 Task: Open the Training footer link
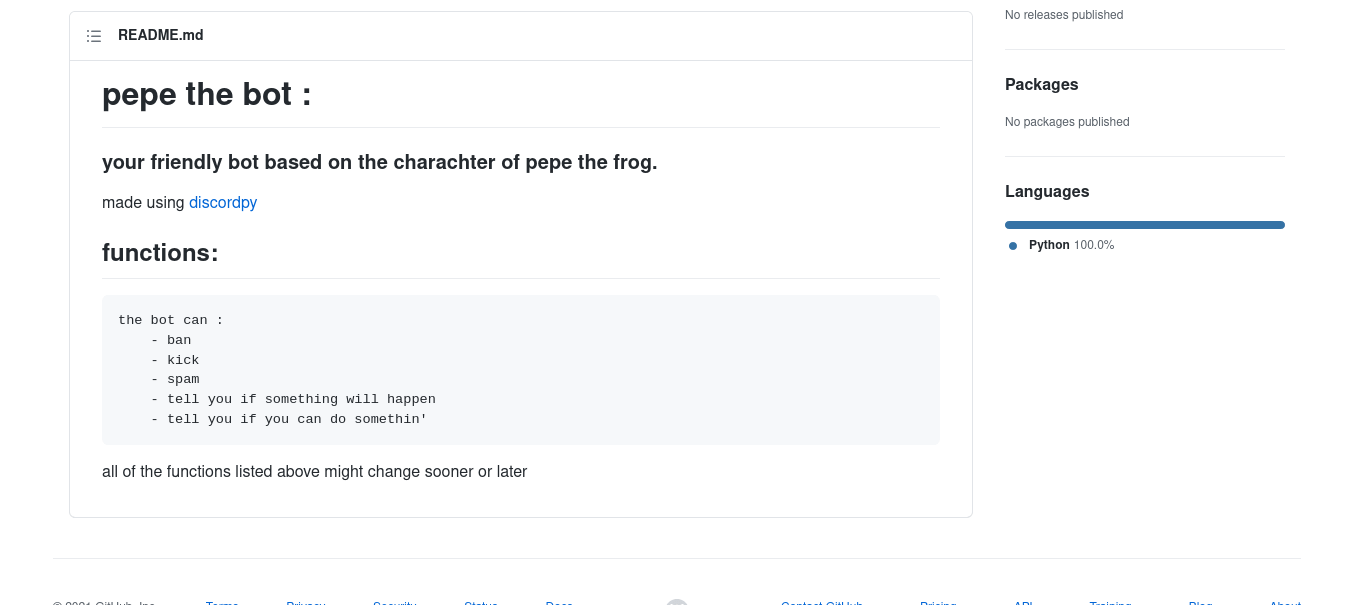(x=1110, y=603)
